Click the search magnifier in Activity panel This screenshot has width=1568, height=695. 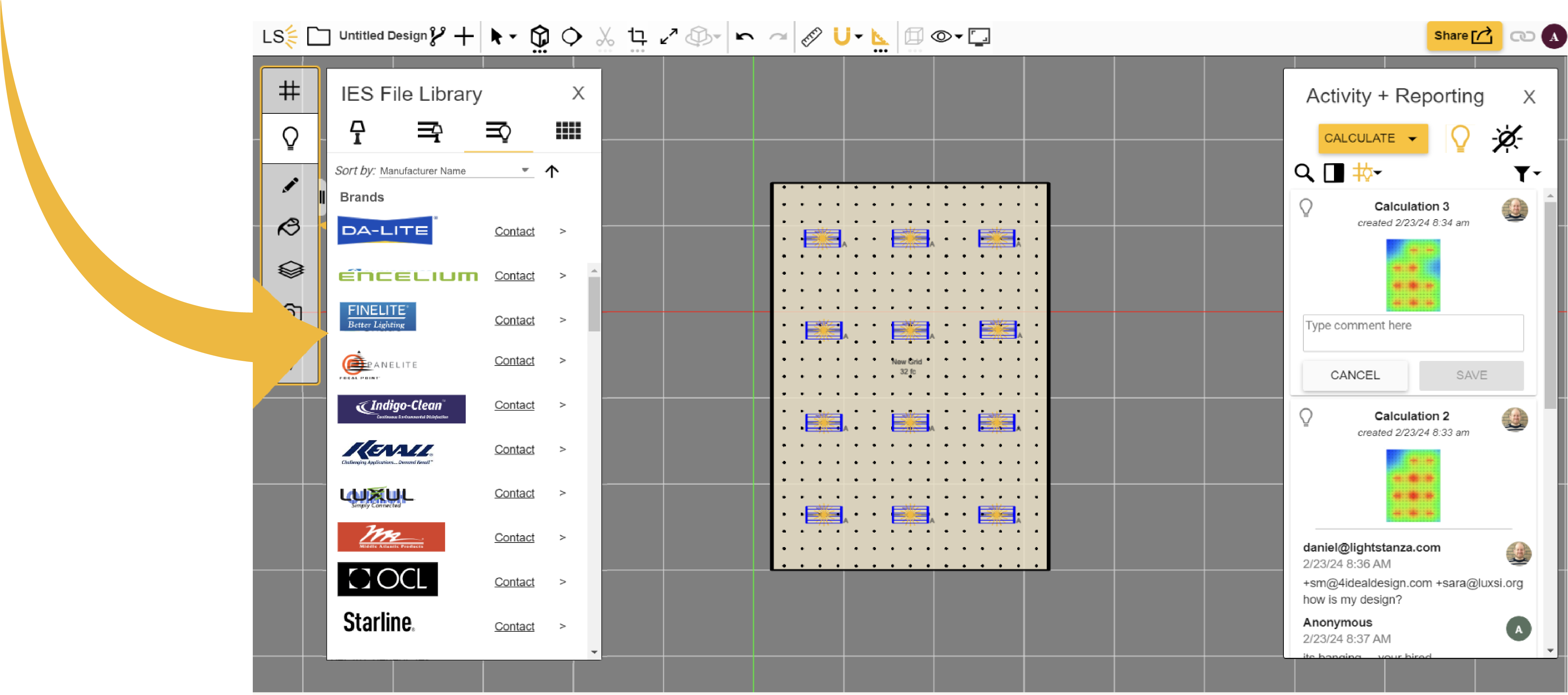click(1304, 173)
